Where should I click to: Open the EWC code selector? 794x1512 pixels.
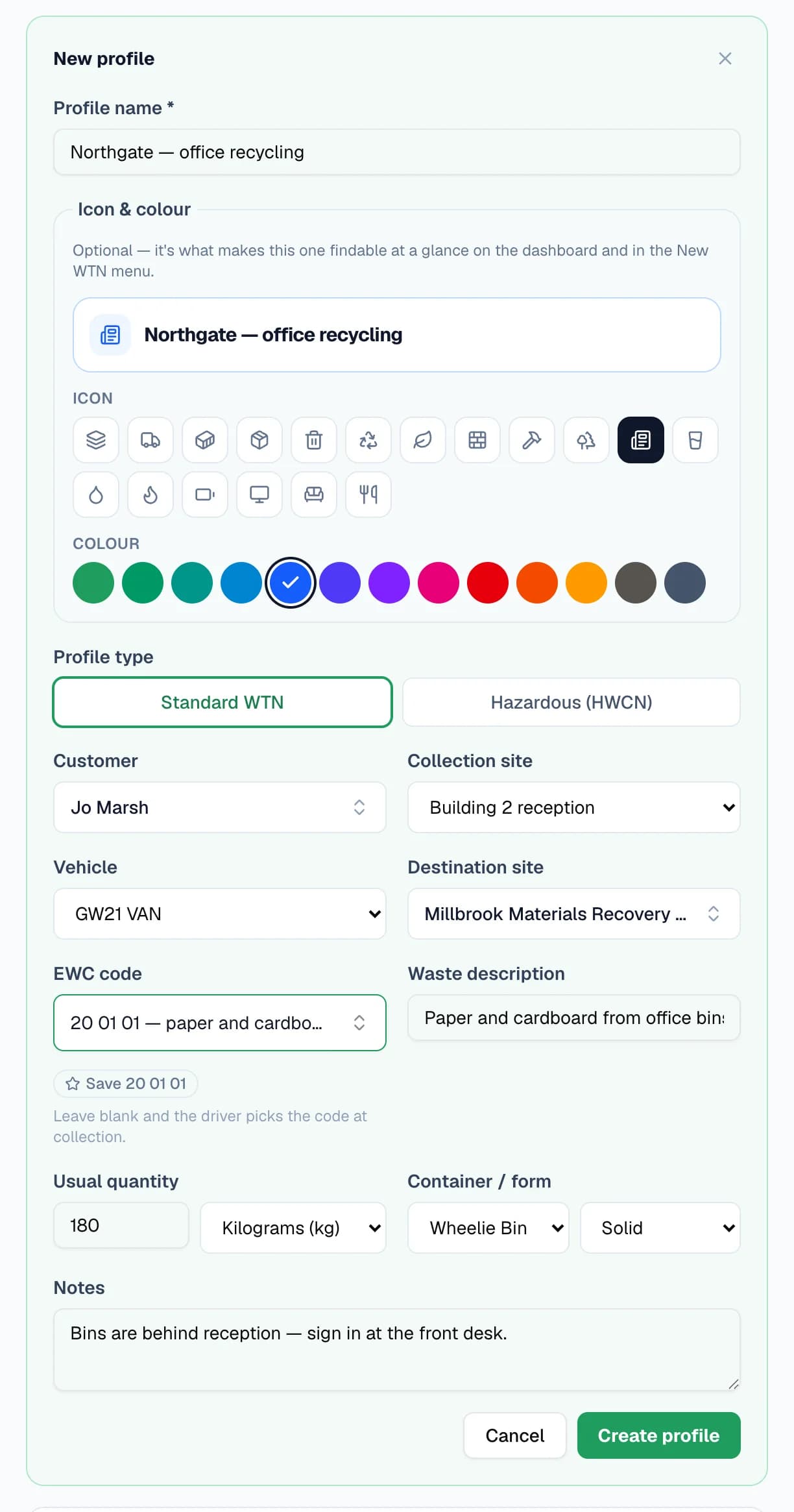(220, 1023)
